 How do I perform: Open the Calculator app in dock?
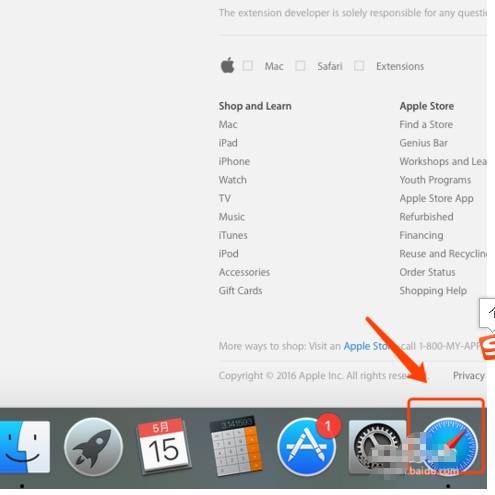pyautogui.click(x=236, y=445)
